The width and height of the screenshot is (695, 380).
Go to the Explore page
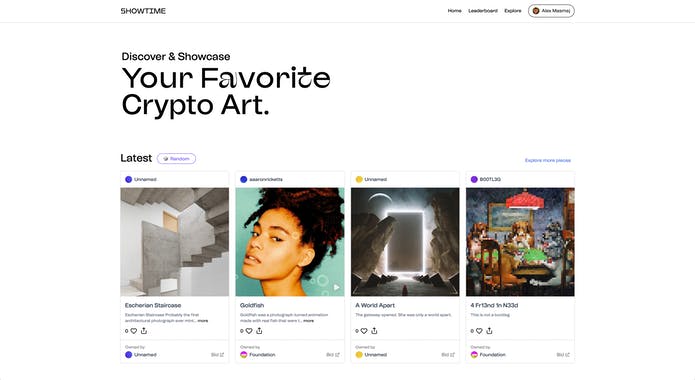(x=513, y=11)
